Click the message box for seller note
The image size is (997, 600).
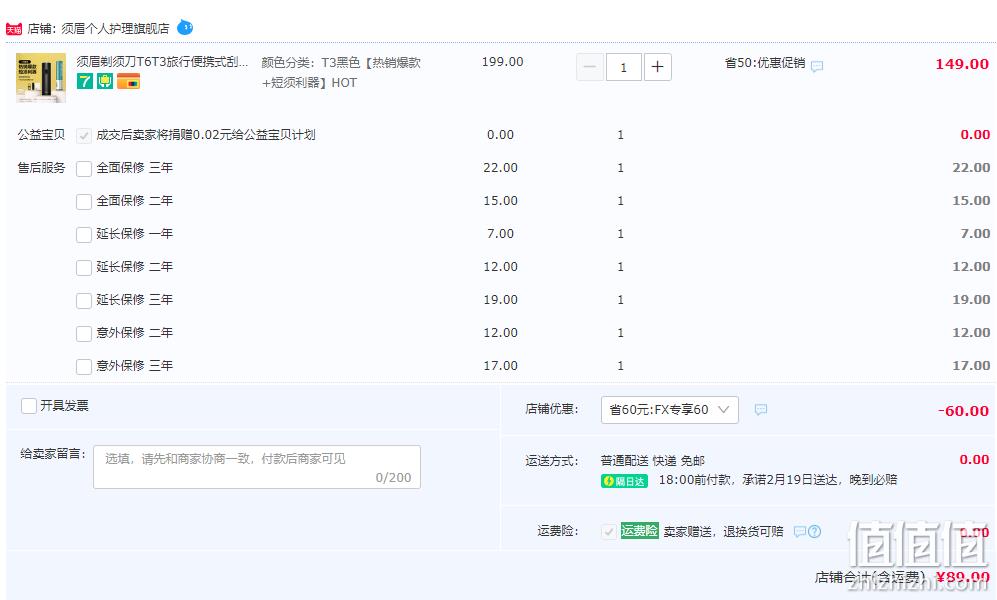click(257, 467)
